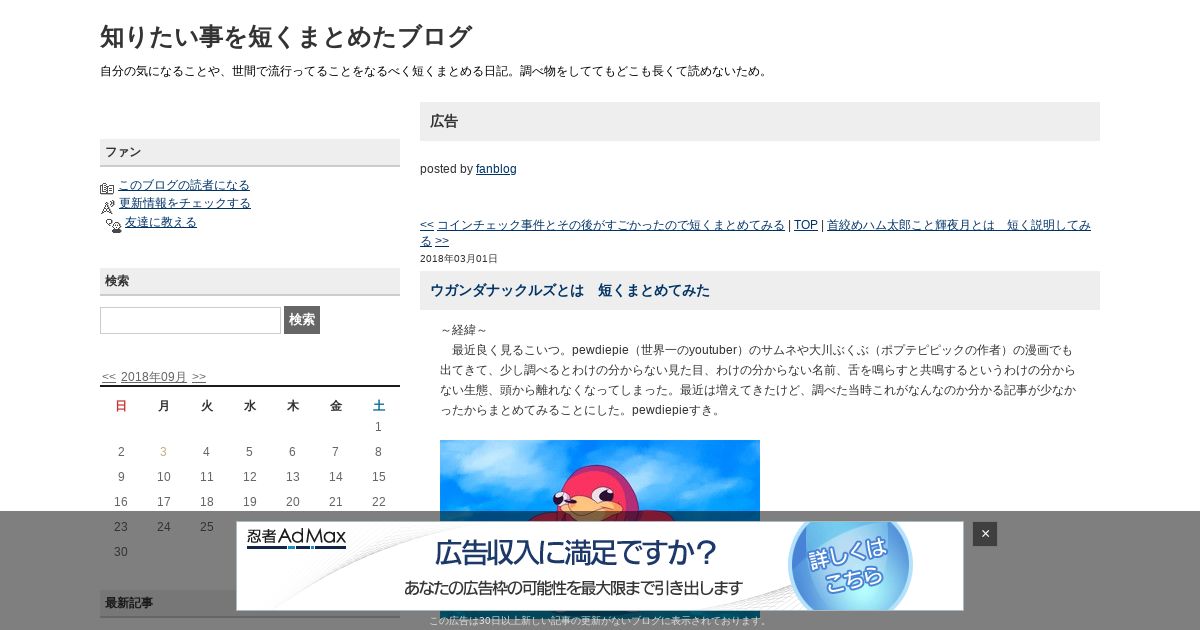Click このブログの読者になる link

point(184,185)
